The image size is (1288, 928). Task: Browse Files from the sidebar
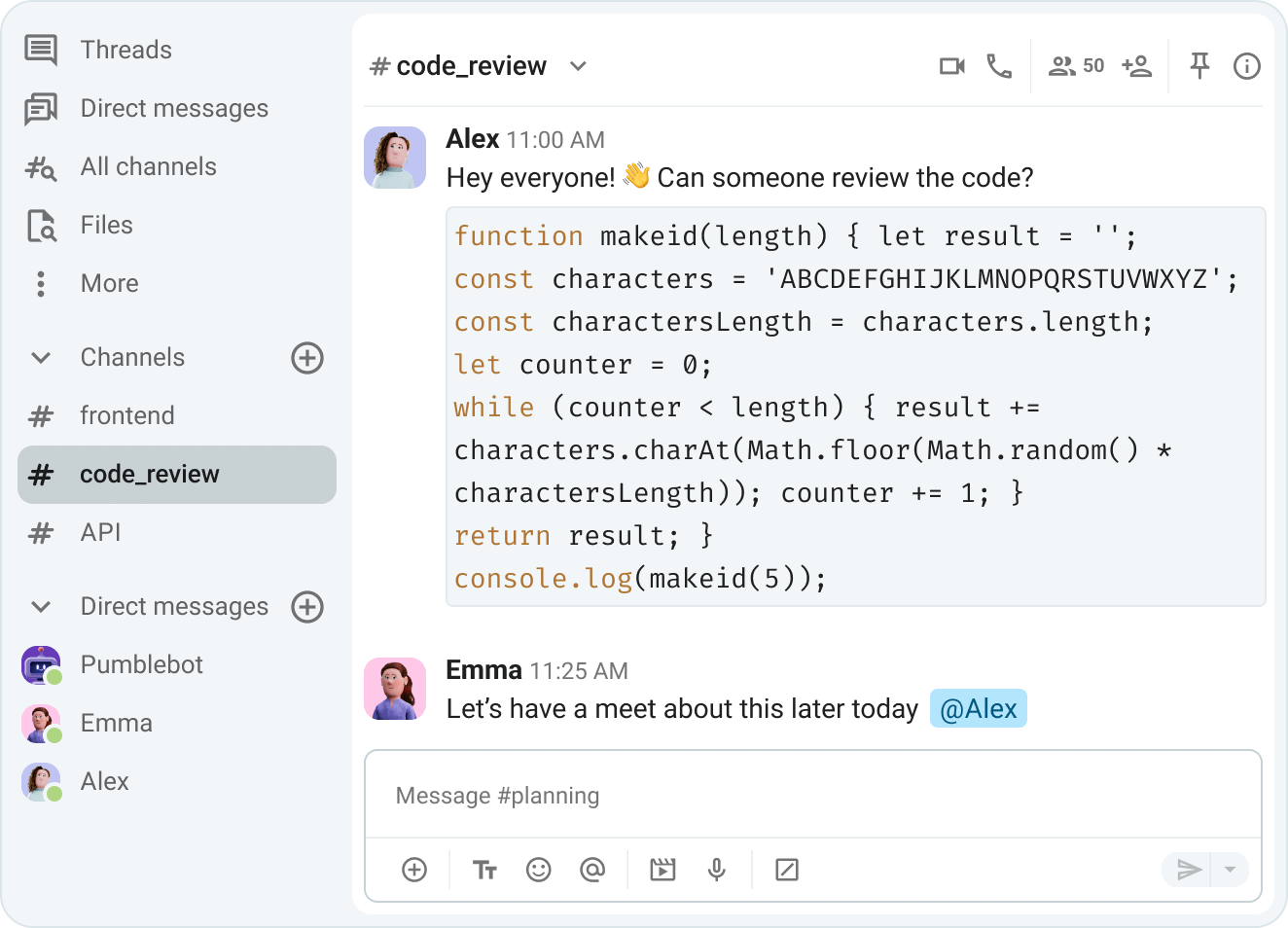[x=105, y=225]
